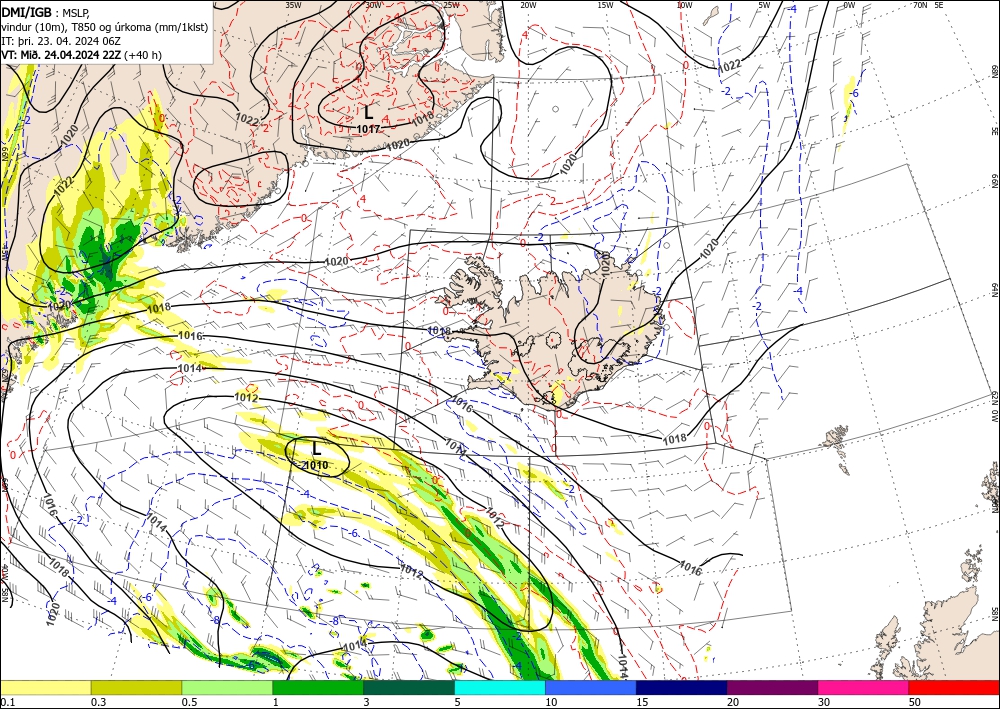Select the 1010 pressure value under the southern low
The image size is (1000, 709).
[x=316, y=465]
